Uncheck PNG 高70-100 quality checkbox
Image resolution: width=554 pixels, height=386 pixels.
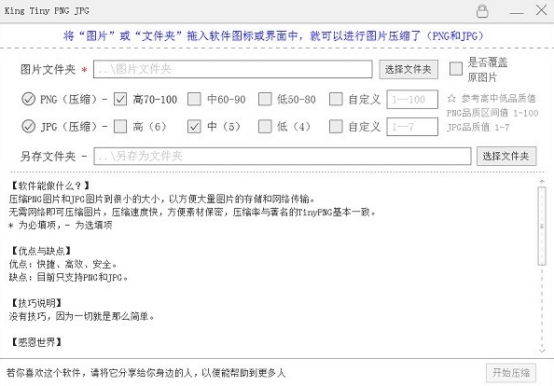120,99
